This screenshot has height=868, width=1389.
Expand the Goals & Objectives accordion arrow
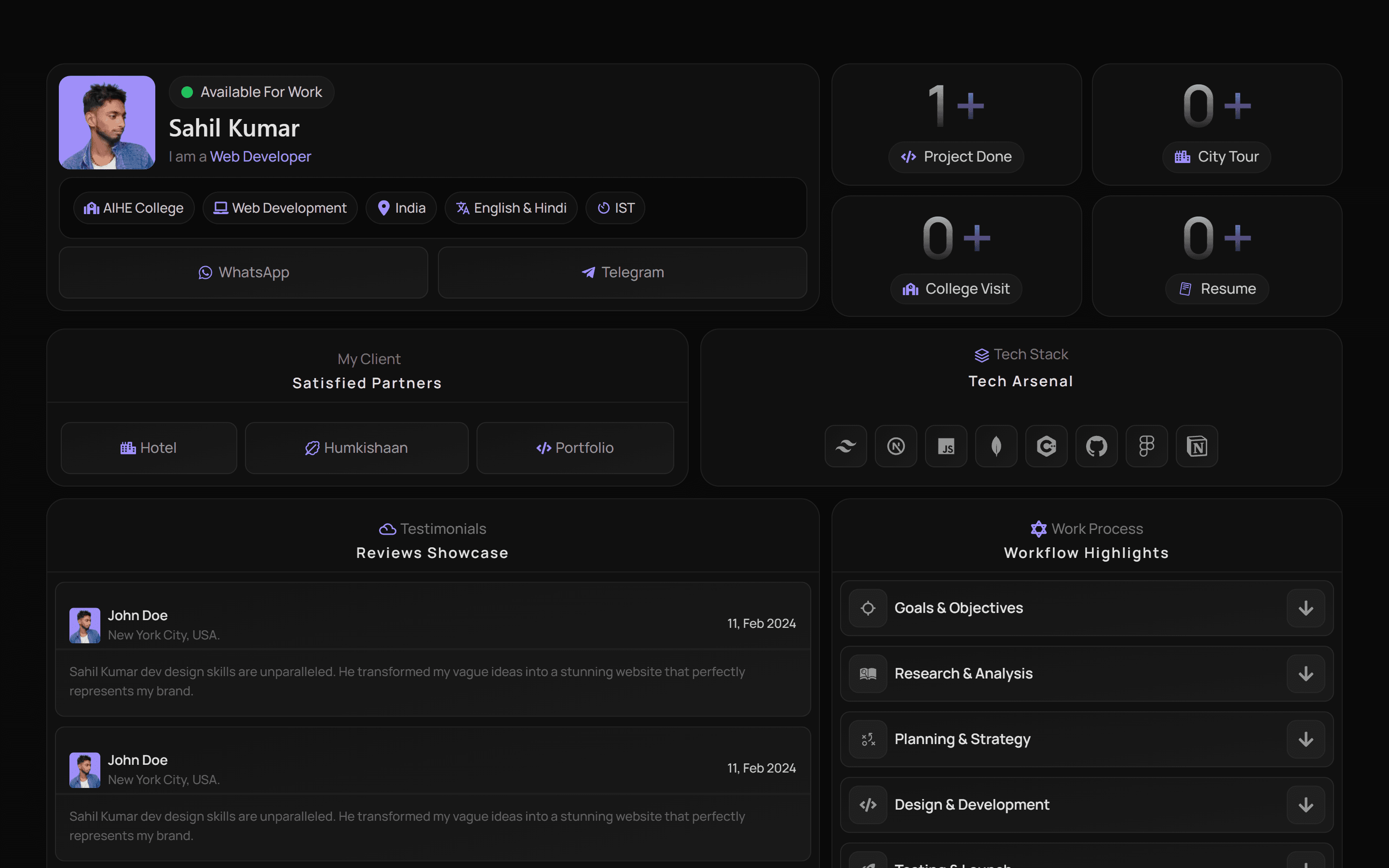pyautogui.click(x=1305, y=608)
